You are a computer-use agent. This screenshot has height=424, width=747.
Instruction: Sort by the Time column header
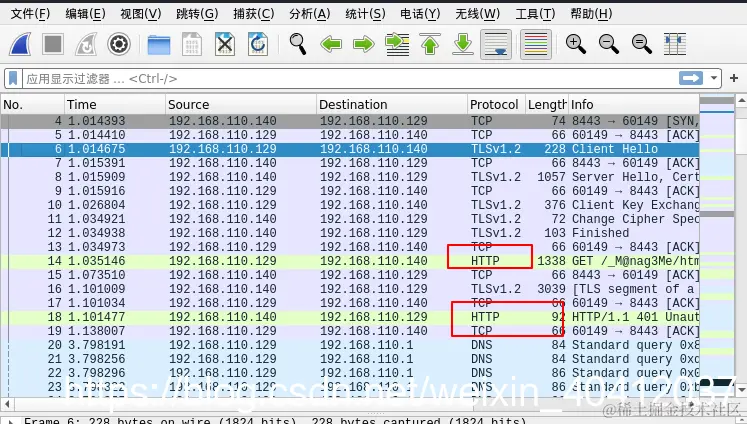click(115, 104)
